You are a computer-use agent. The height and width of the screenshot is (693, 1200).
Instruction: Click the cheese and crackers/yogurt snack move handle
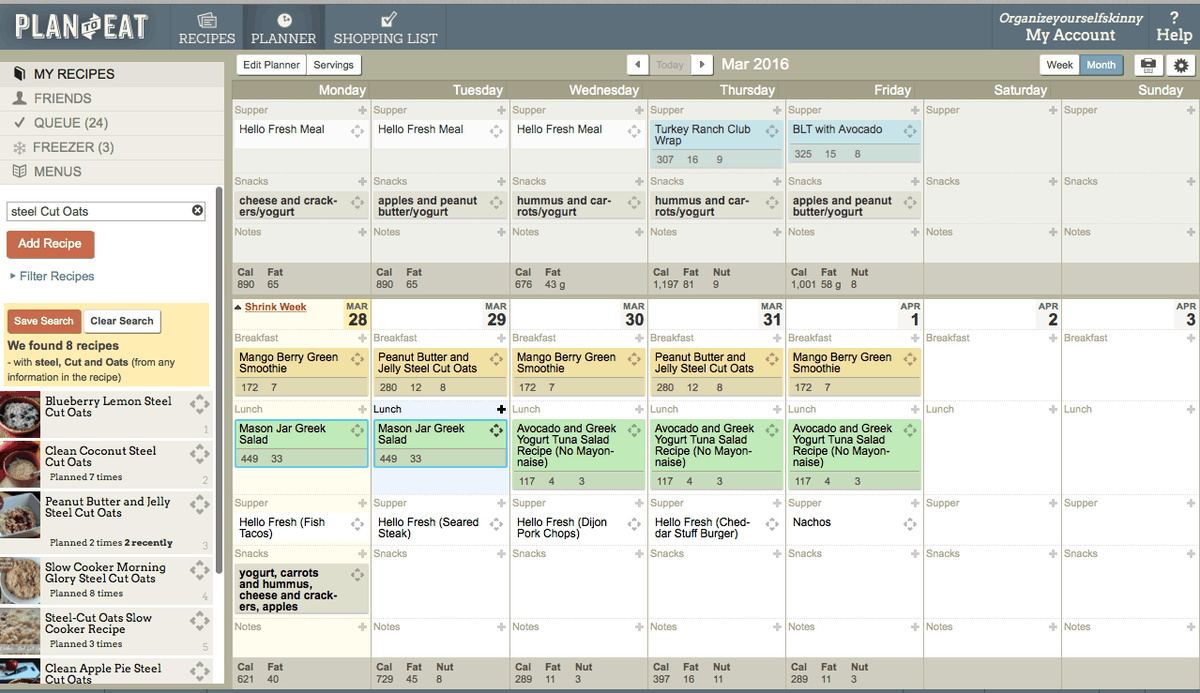tap(358, 202)
